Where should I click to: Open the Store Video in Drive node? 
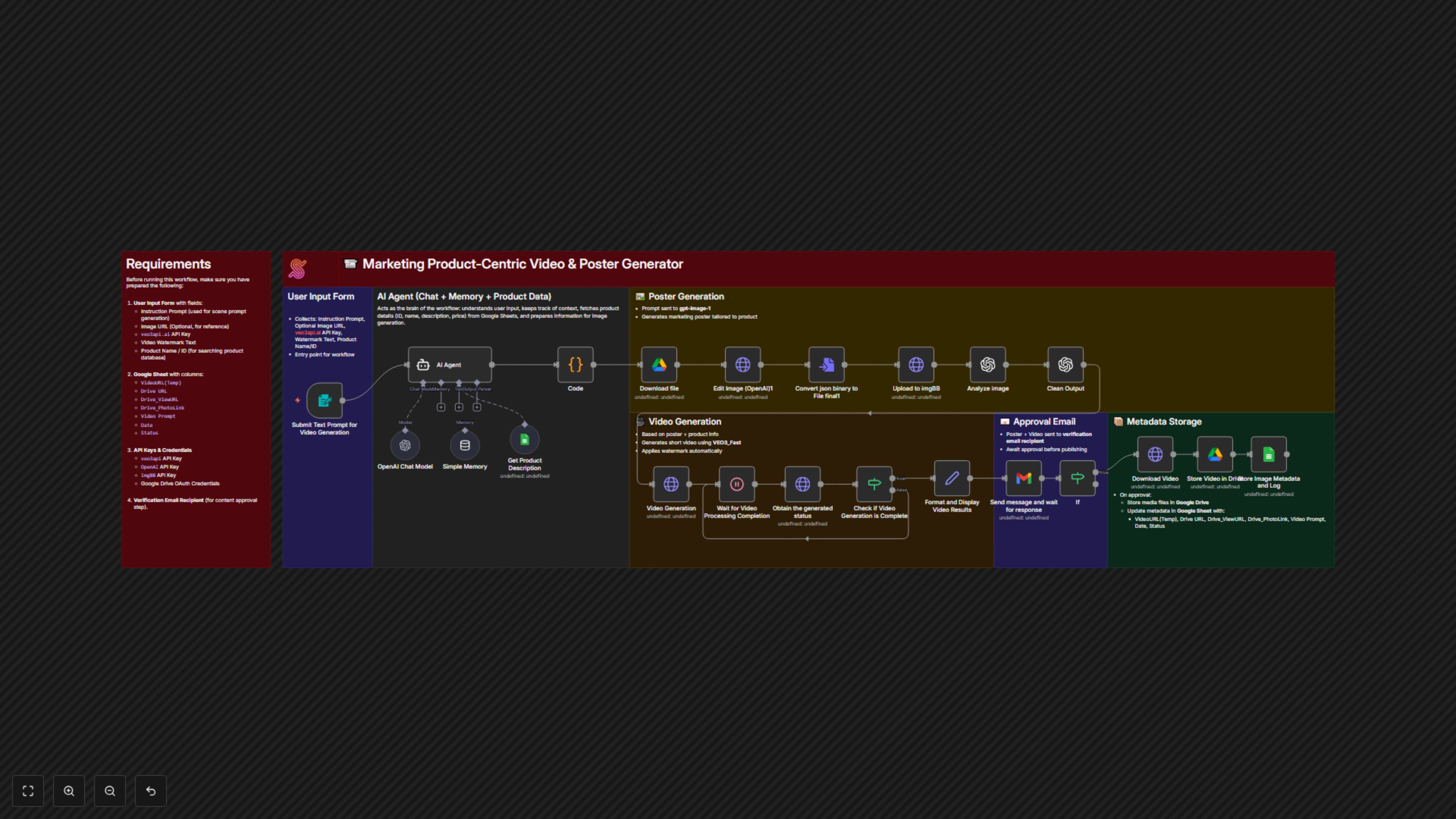pyautogui.click(x=1214, y=454)
